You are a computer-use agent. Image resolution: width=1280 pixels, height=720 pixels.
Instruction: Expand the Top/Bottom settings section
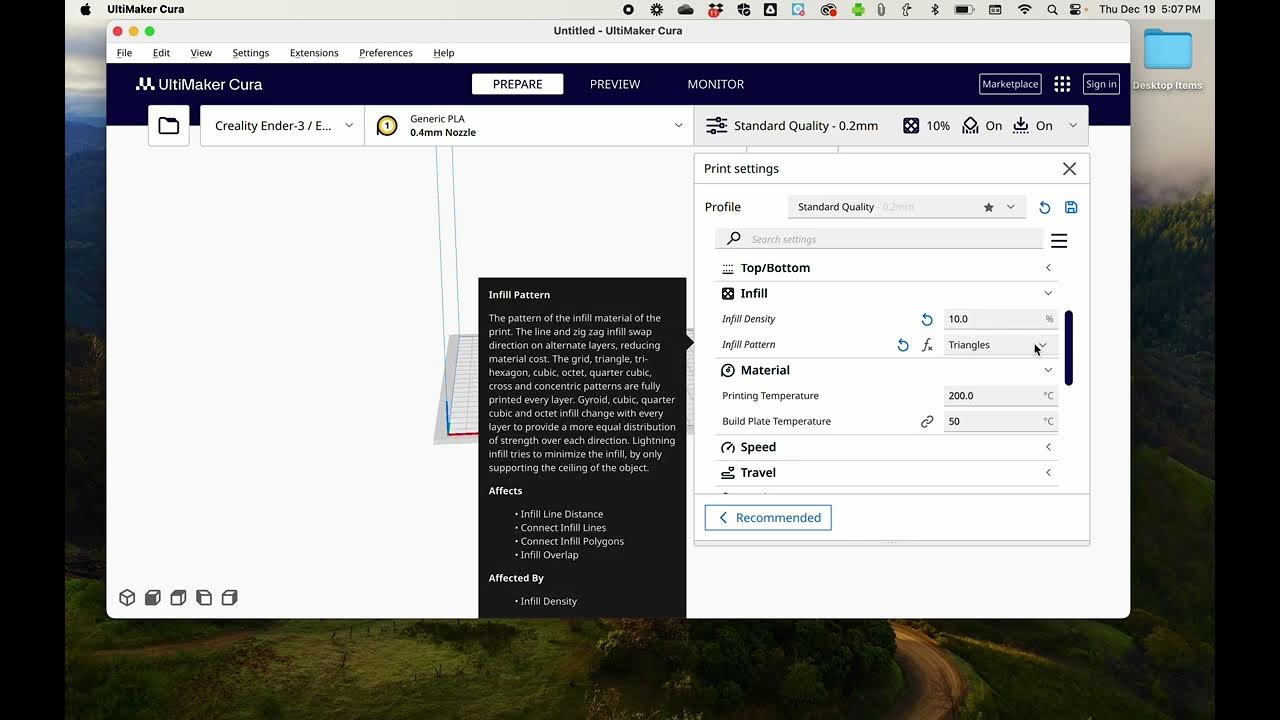pyautogui.click(x=886, y=268)
